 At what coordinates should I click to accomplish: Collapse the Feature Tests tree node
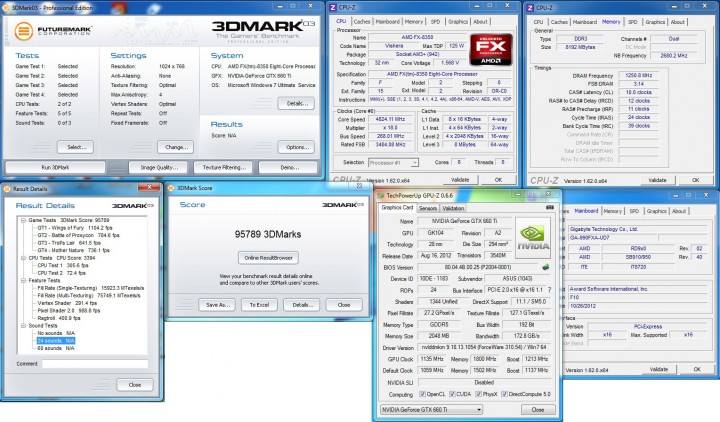tap(23, 280)
